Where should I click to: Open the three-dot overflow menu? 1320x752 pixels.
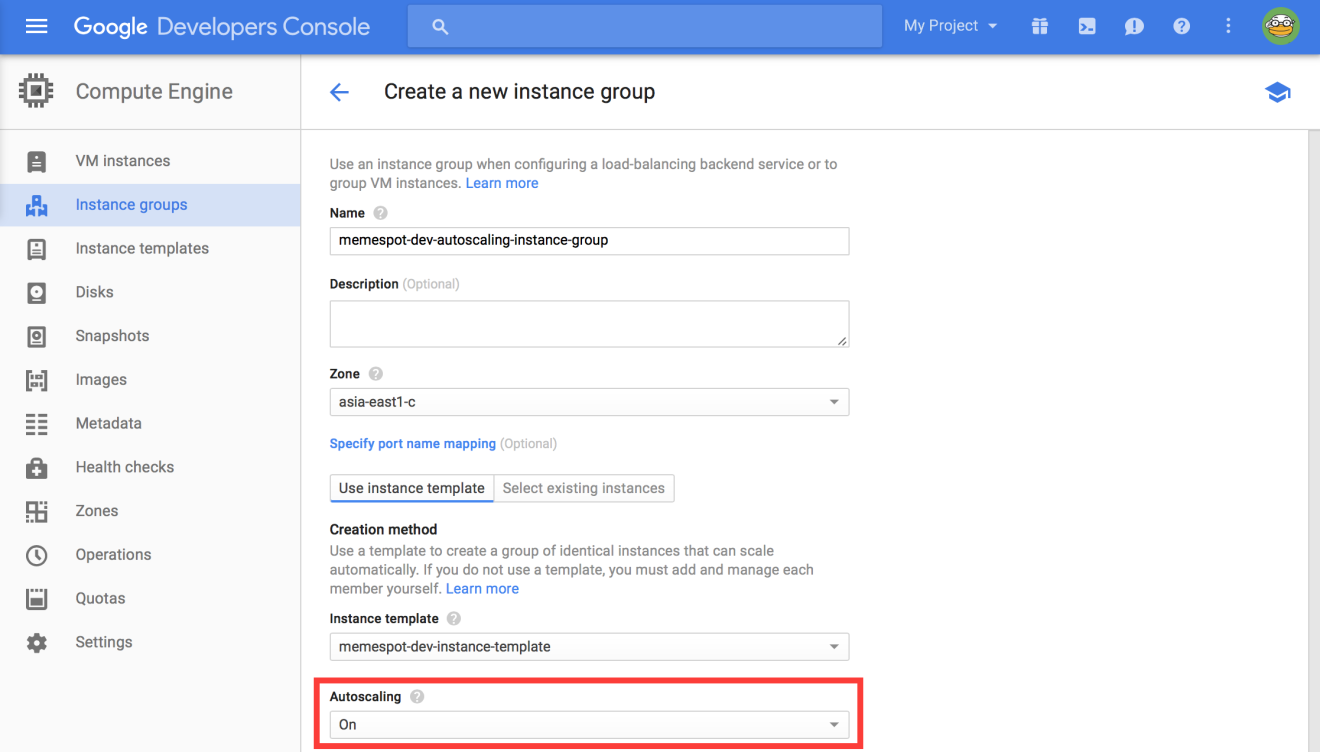[x=1228, y=26]
